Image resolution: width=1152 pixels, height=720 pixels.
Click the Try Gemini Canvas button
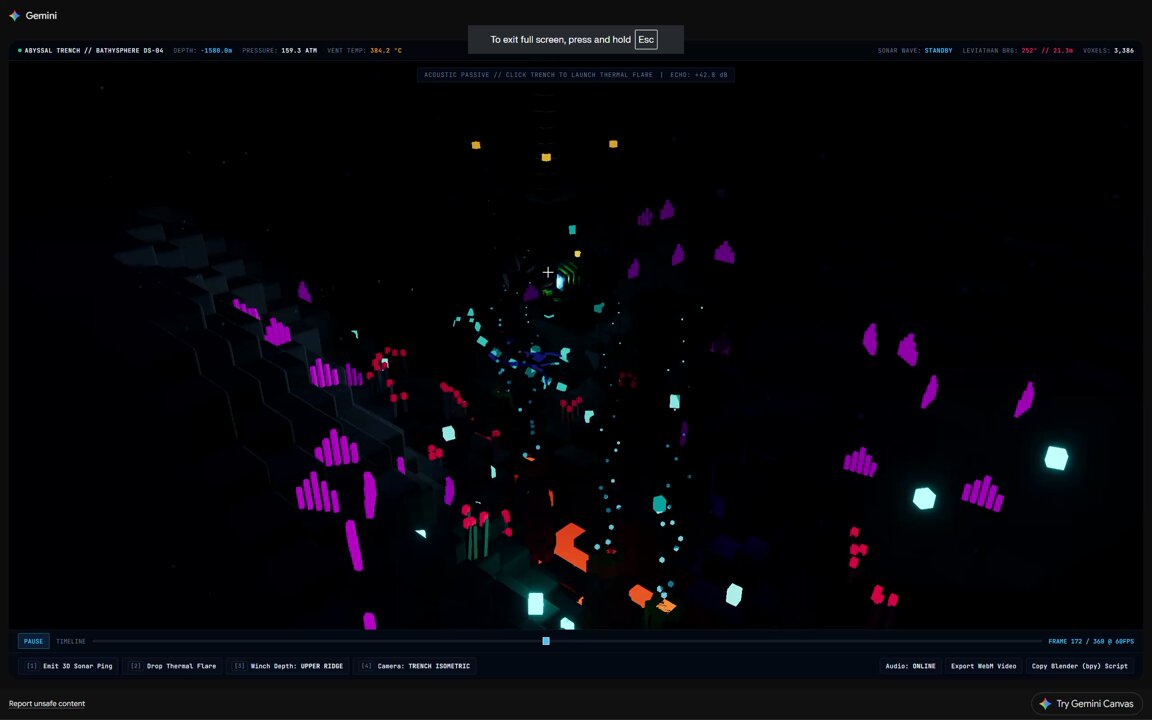[1087, 704]
